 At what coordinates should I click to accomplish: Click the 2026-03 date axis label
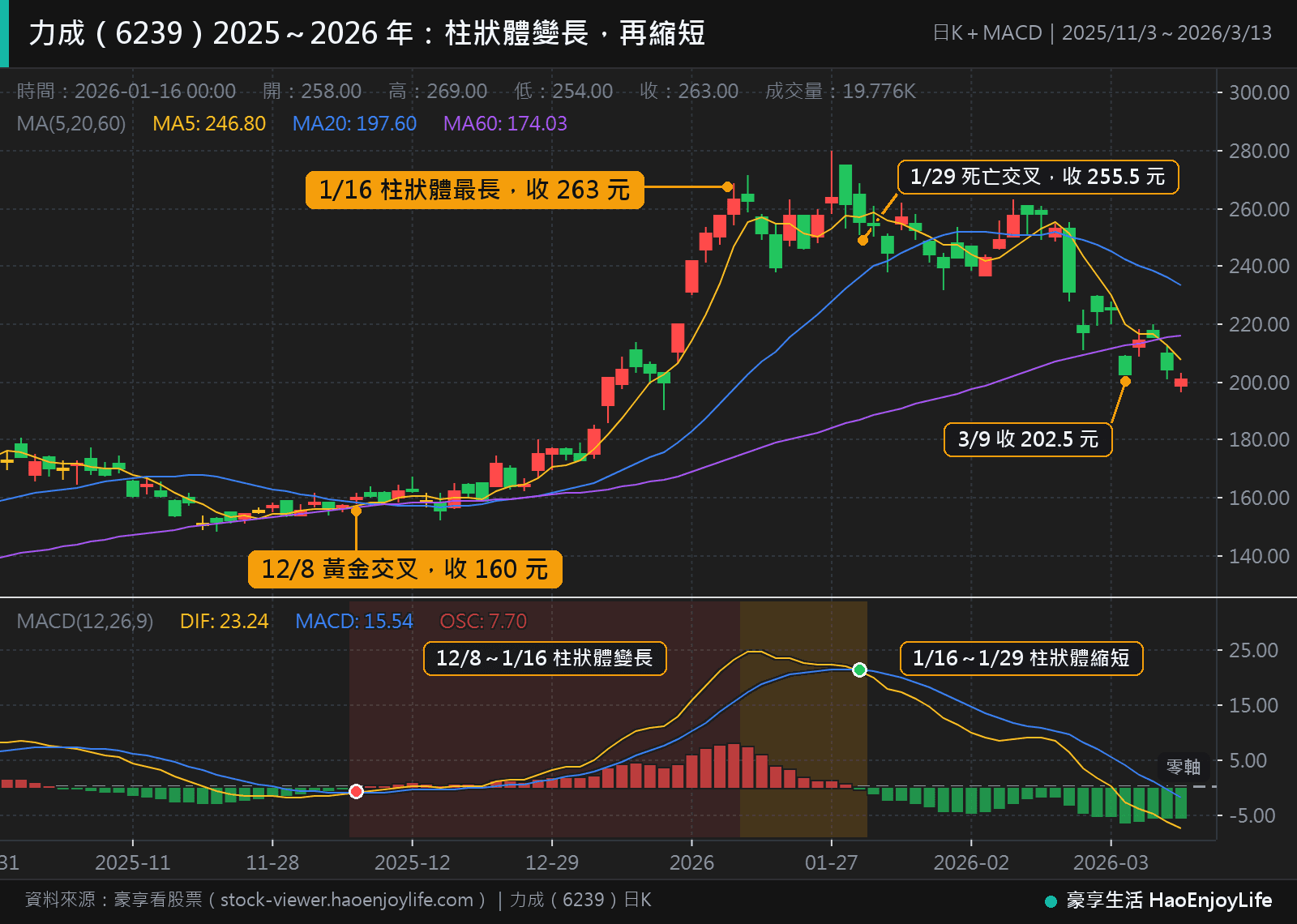pos(1111,862)
